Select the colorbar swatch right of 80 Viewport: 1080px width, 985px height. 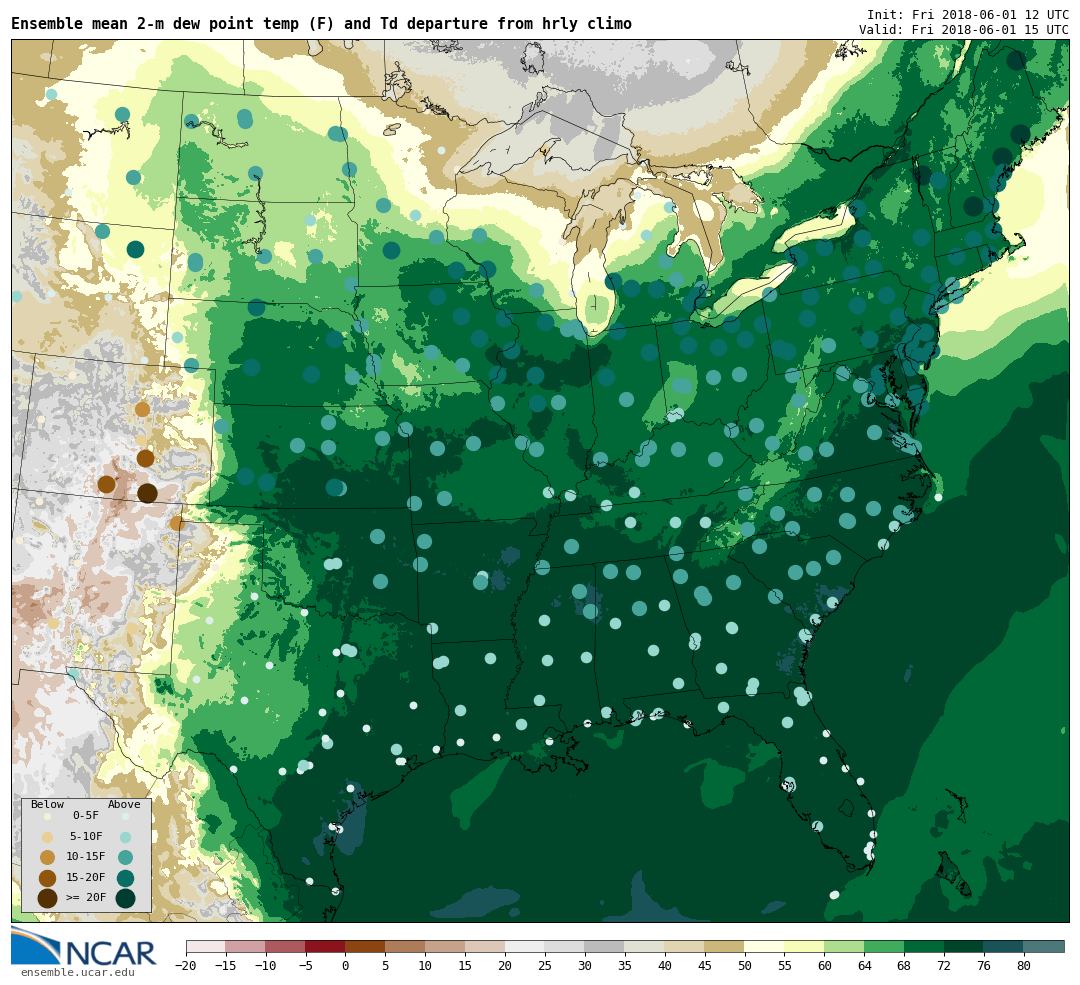tap(1043, 946)
